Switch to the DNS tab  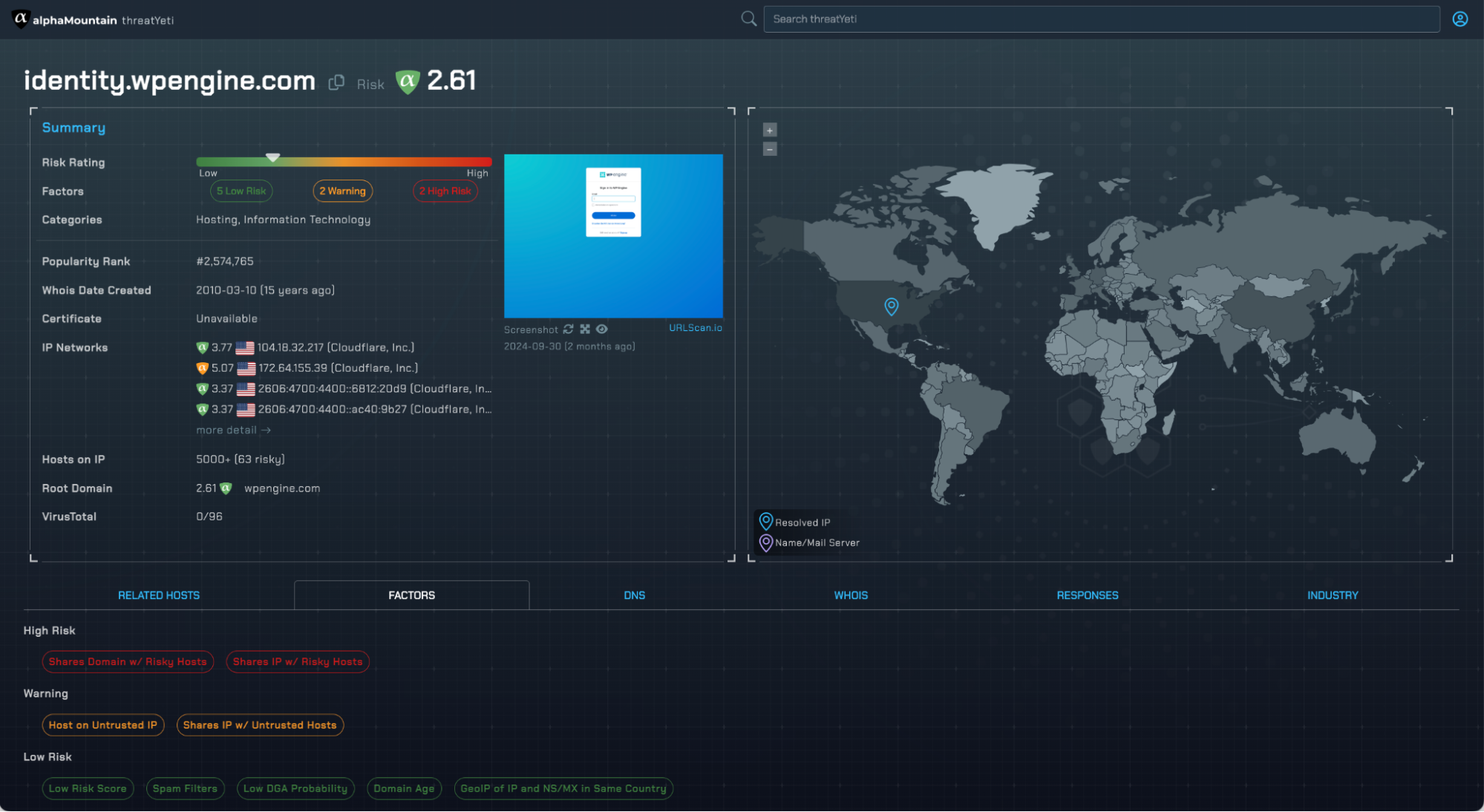click(635, 595)
